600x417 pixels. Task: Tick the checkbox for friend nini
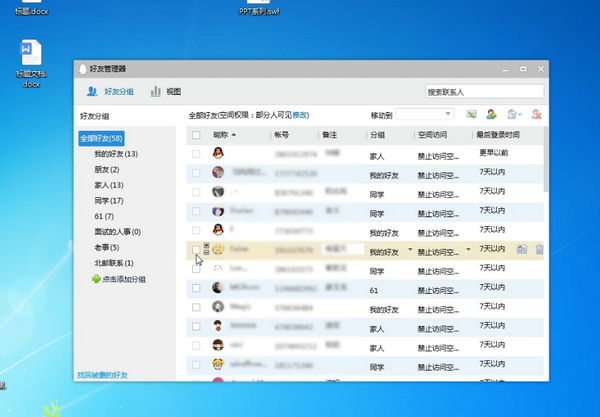coord(196,345)
